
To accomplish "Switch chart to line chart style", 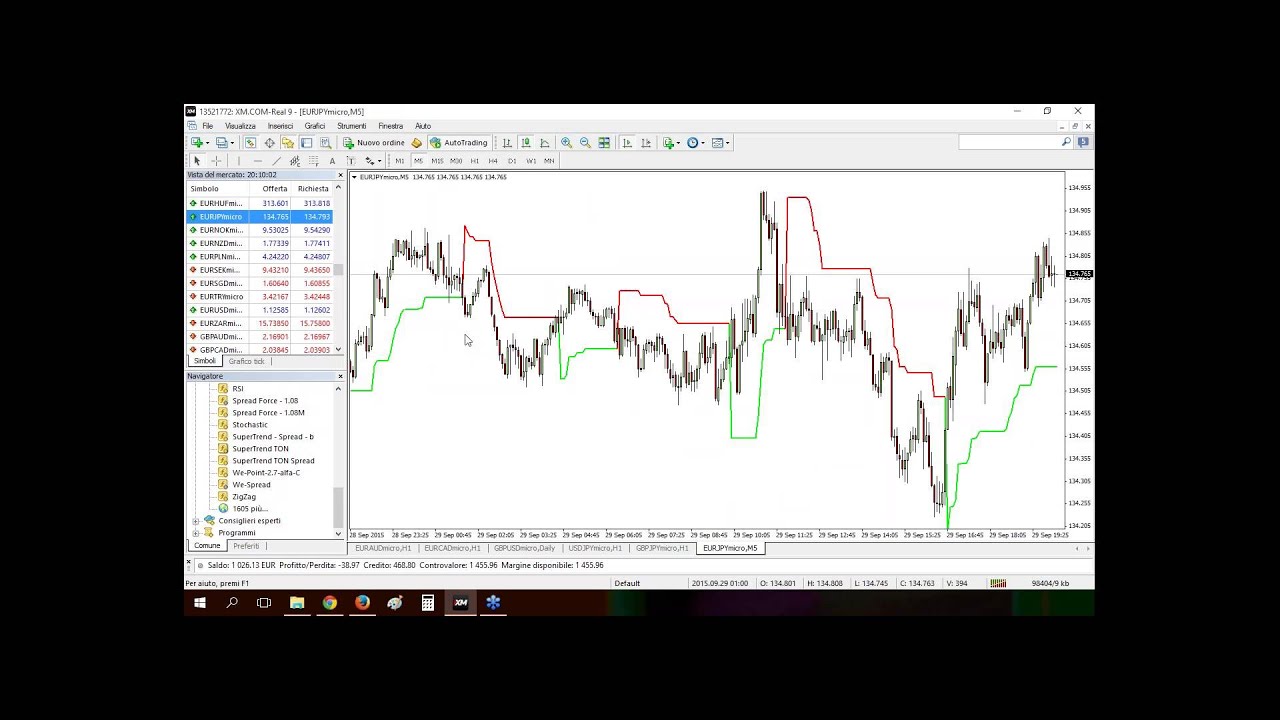I will point(545,143).
